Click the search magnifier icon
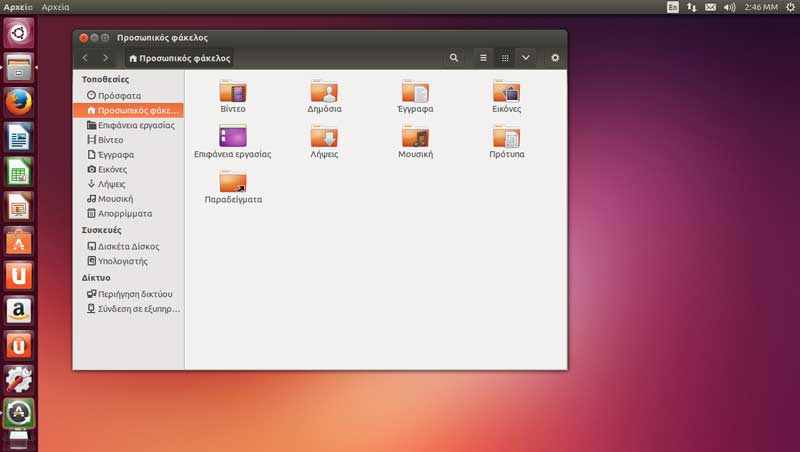 point(454,58)
